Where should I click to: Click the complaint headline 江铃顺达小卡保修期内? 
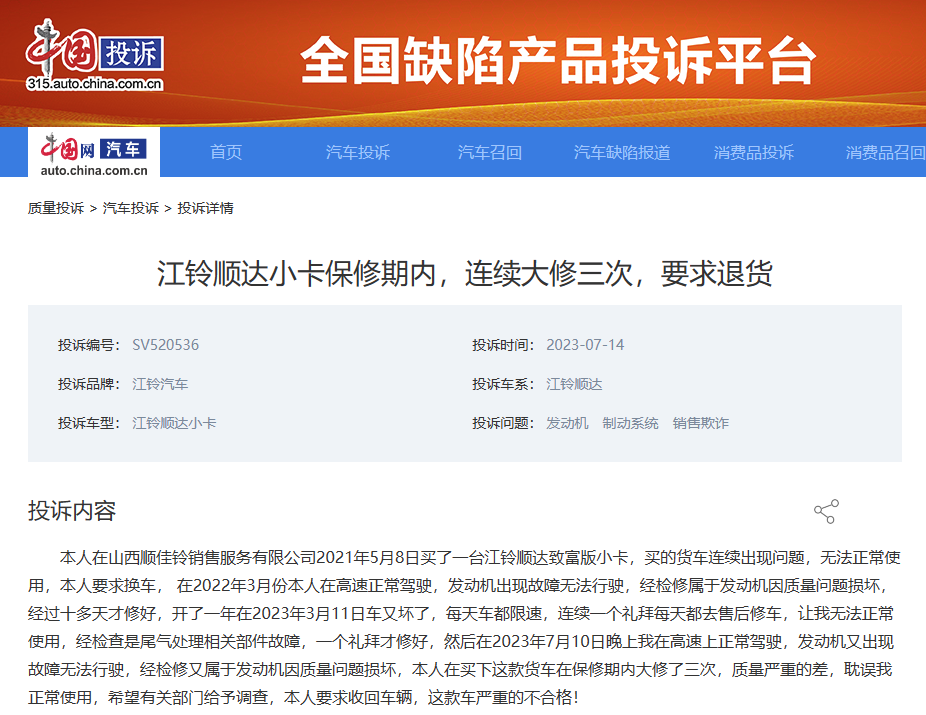464,273
